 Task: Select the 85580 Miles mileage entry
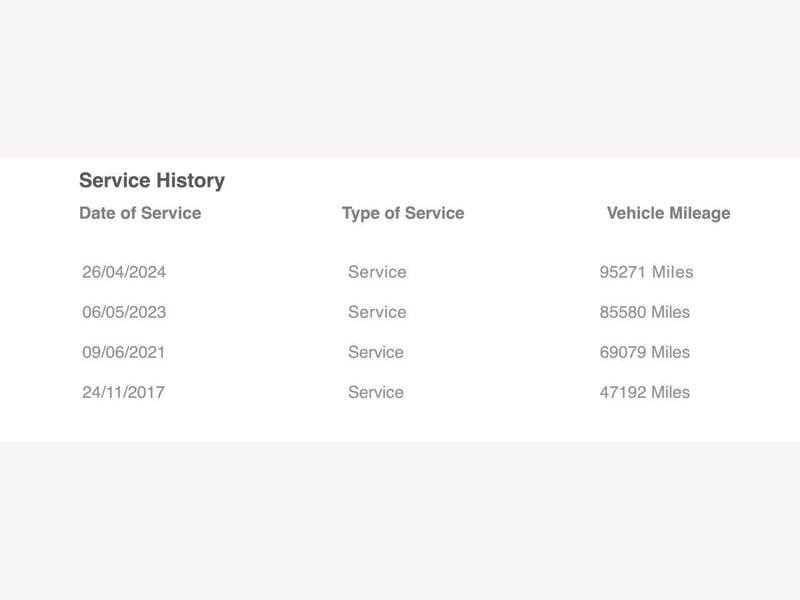(644, 312)
